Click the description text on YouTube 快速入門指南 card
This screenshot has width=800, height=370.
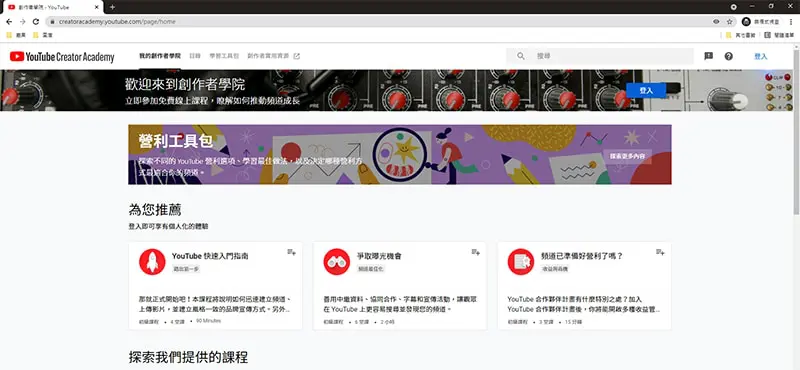[215, 304]
